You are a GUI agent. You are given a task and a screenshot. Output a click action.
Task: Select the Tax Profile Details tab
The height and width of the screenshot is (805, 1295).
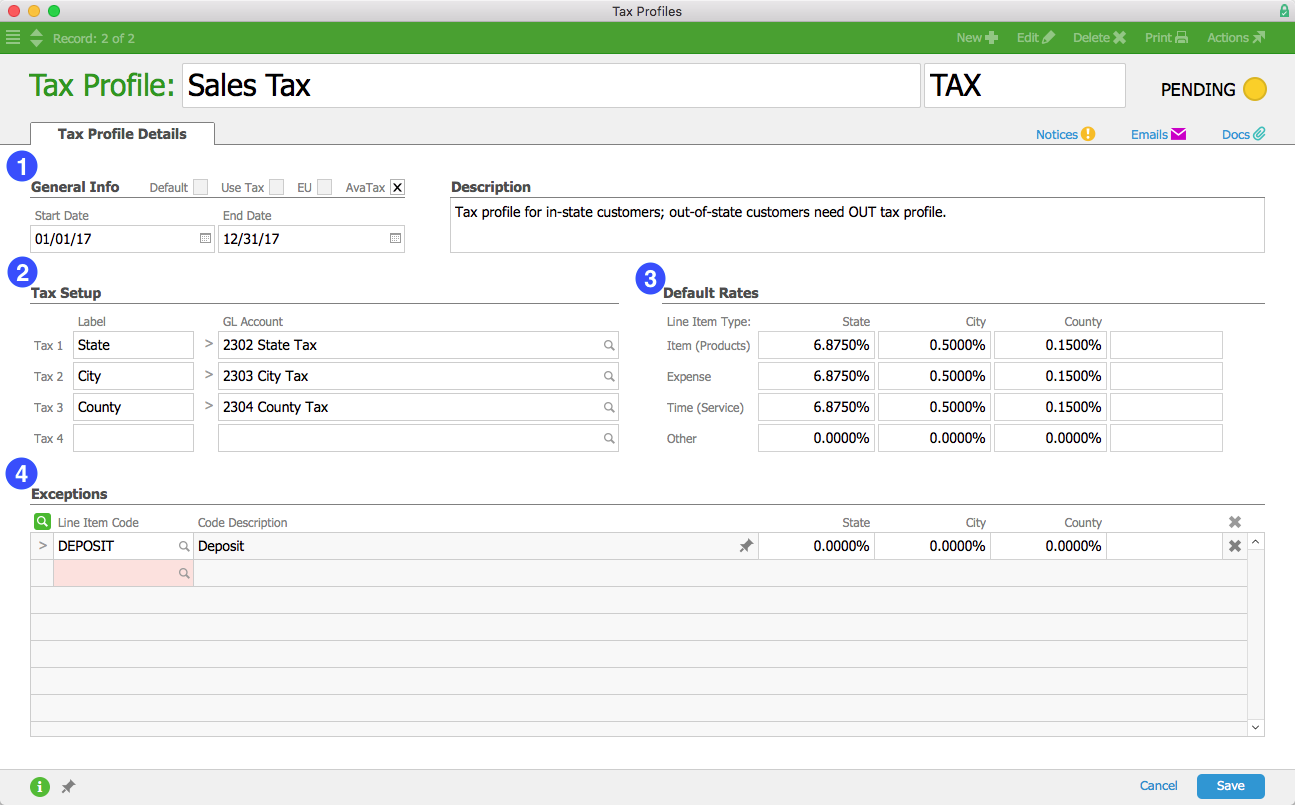(122, 133)
